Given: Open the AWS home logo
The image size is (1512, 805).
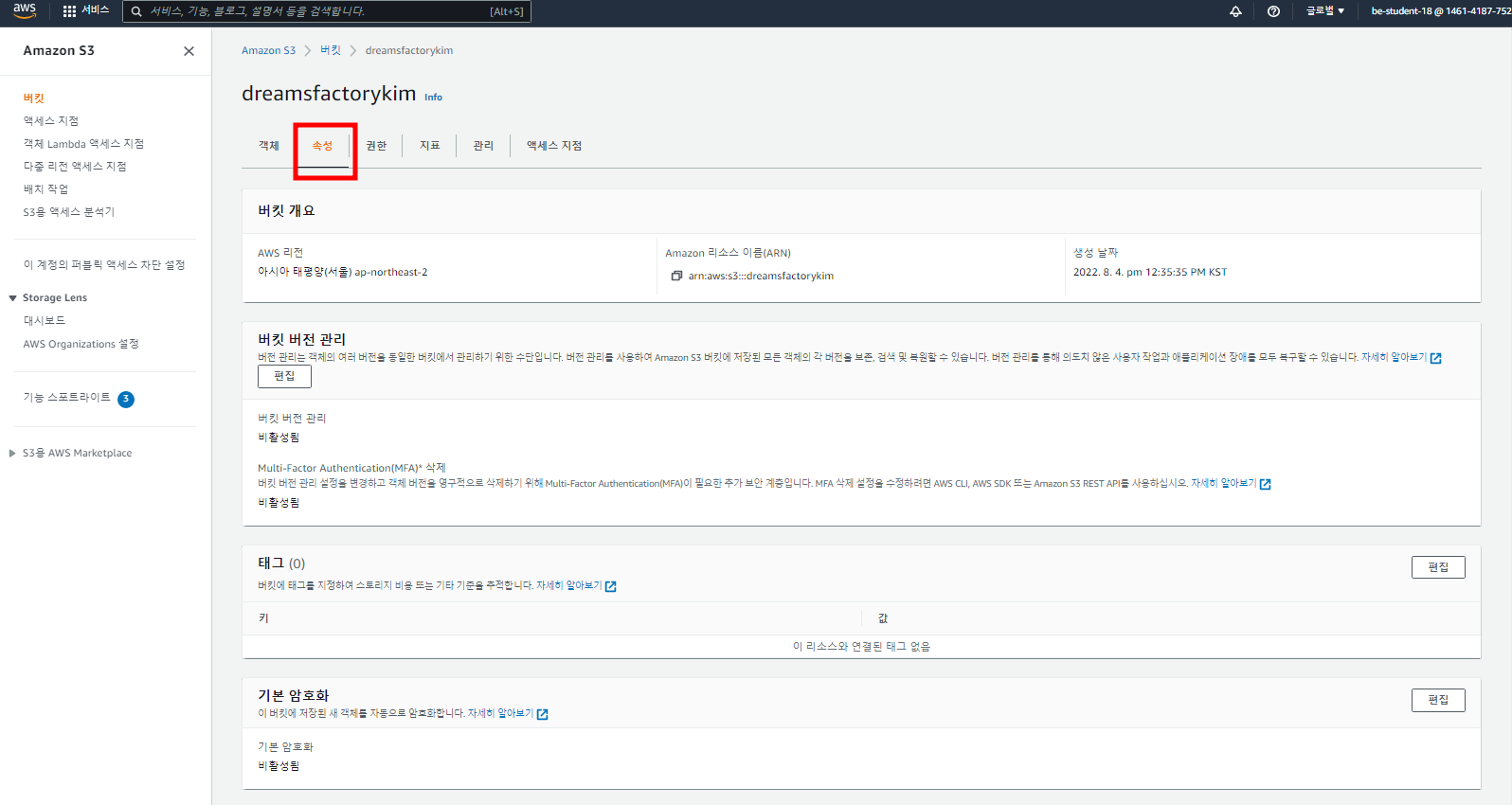Looking at the screenshot, I should [x=25, y=10].
